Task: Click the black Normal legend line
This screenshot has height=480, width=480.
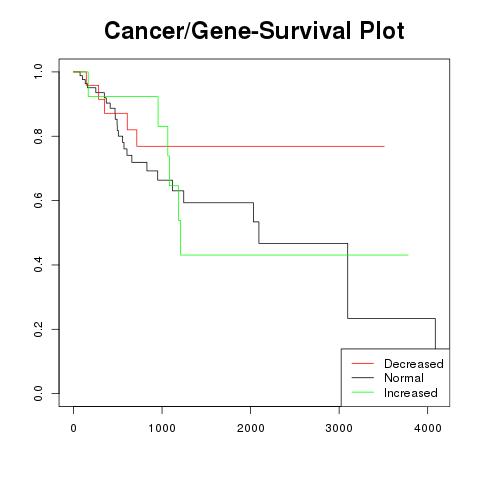Action: click(363, 378)
